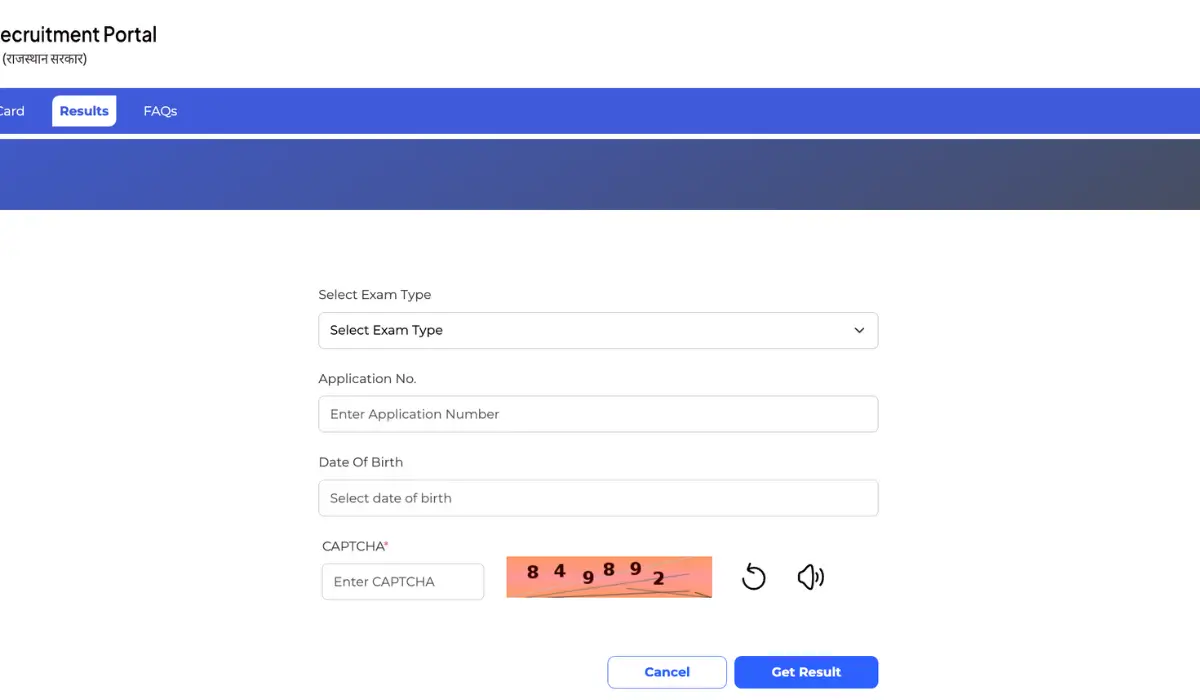Click the Enter CAPTCHA input box
The image size is (1200, 700).
coord(402,581)
